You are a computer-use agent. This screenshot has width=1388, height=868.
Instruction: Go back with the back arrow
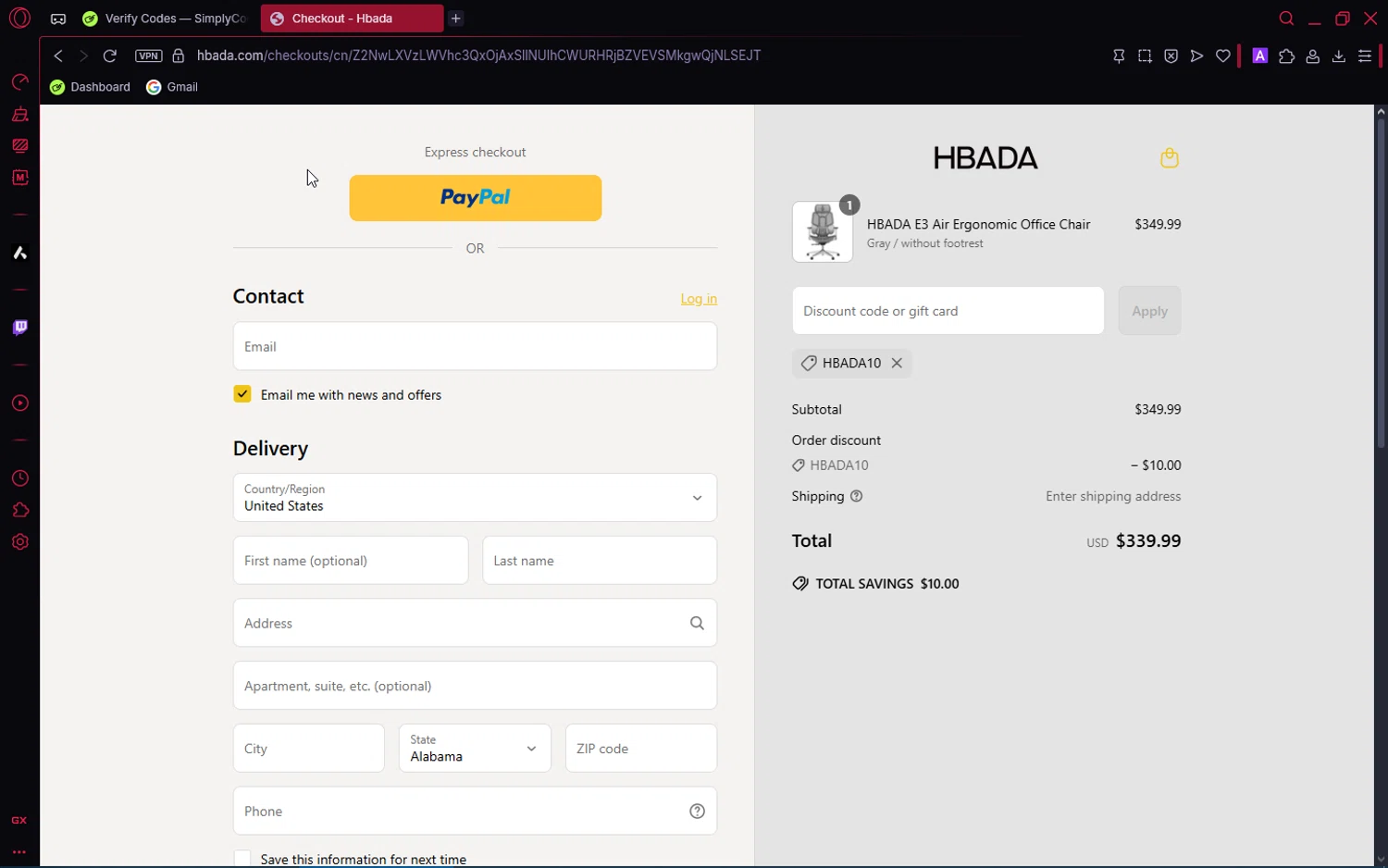click(x=58, y=56)
